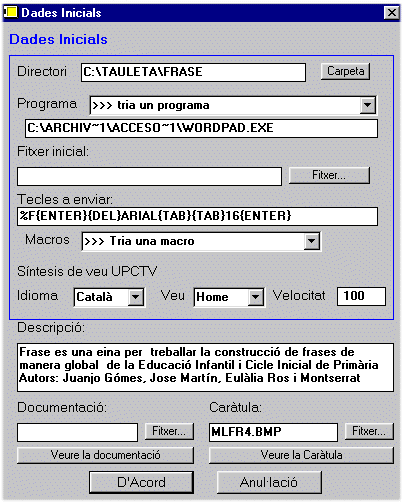Click the empty Fitxer inicial field
Screen dimensions: 403x502
[149, 176]
